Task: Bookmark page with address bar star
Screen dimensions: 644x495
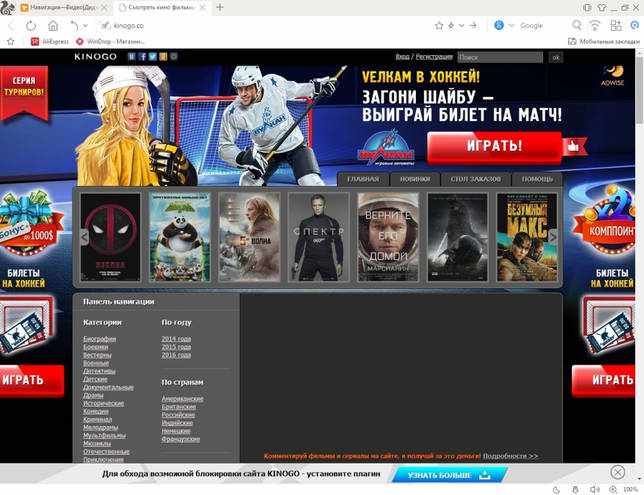Action: [x=439, y=26]
